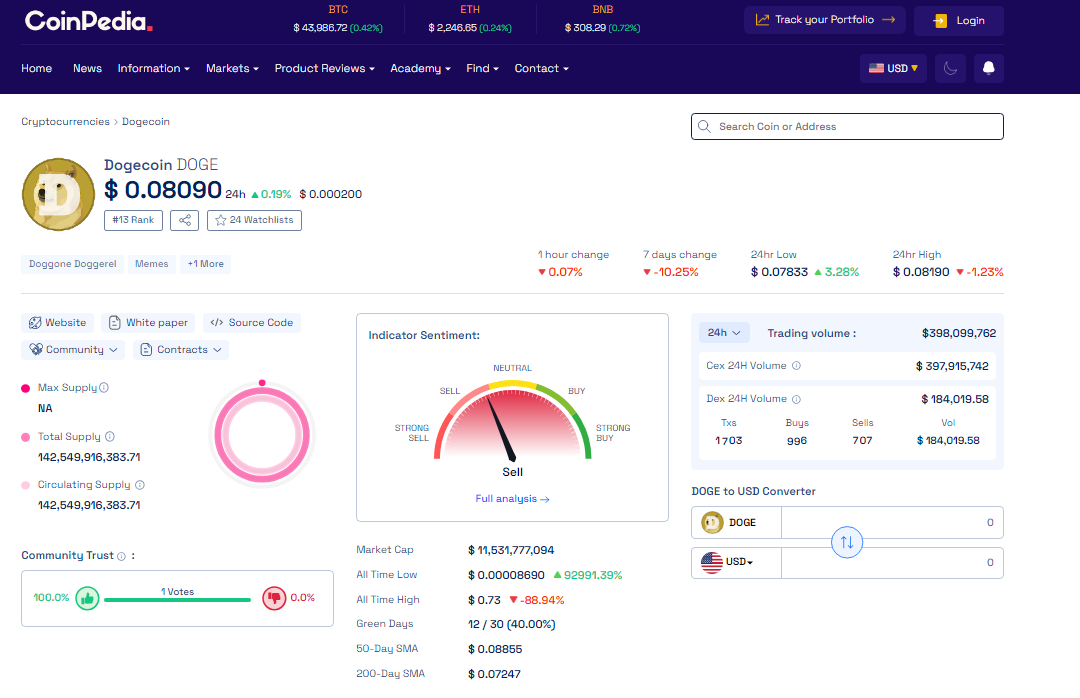Click the DOGE amount input field
1080x698 pixels.
pyautogui.click(x=892, y=522)
